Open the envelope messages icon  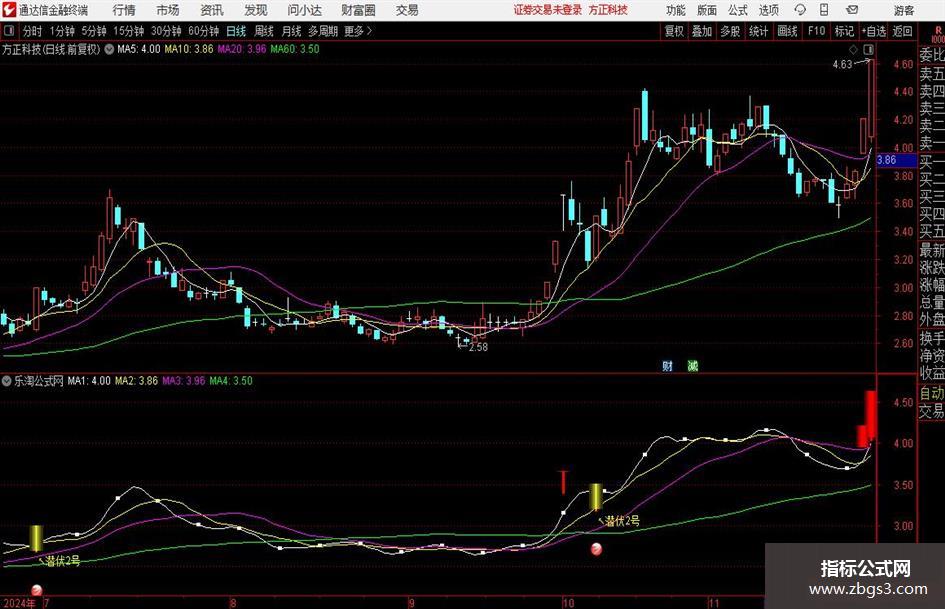point(852,10)
